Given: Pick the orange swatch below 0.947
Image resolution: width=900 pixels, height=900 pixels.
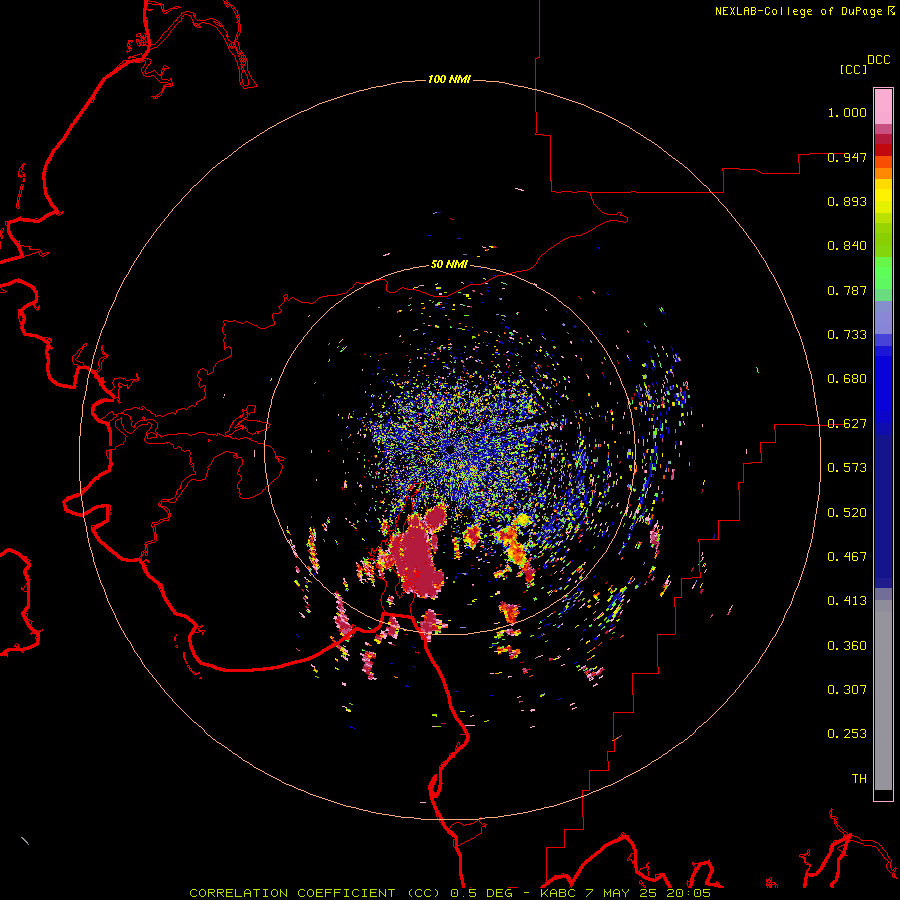Looking at the screenshot, I should pyautogui.click(x=883, y=173).
